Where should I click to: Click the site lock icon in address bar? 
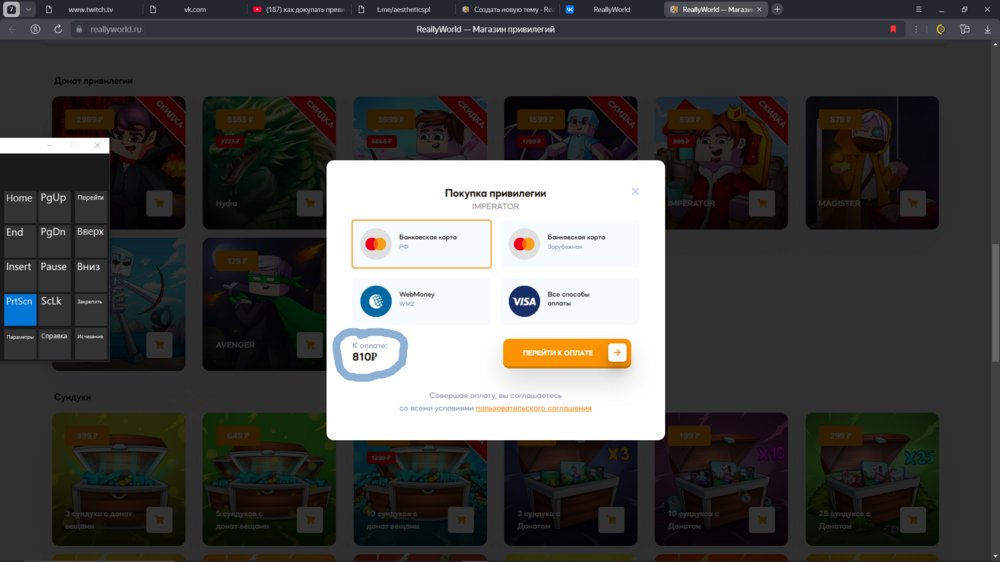[x=79, y=29]
